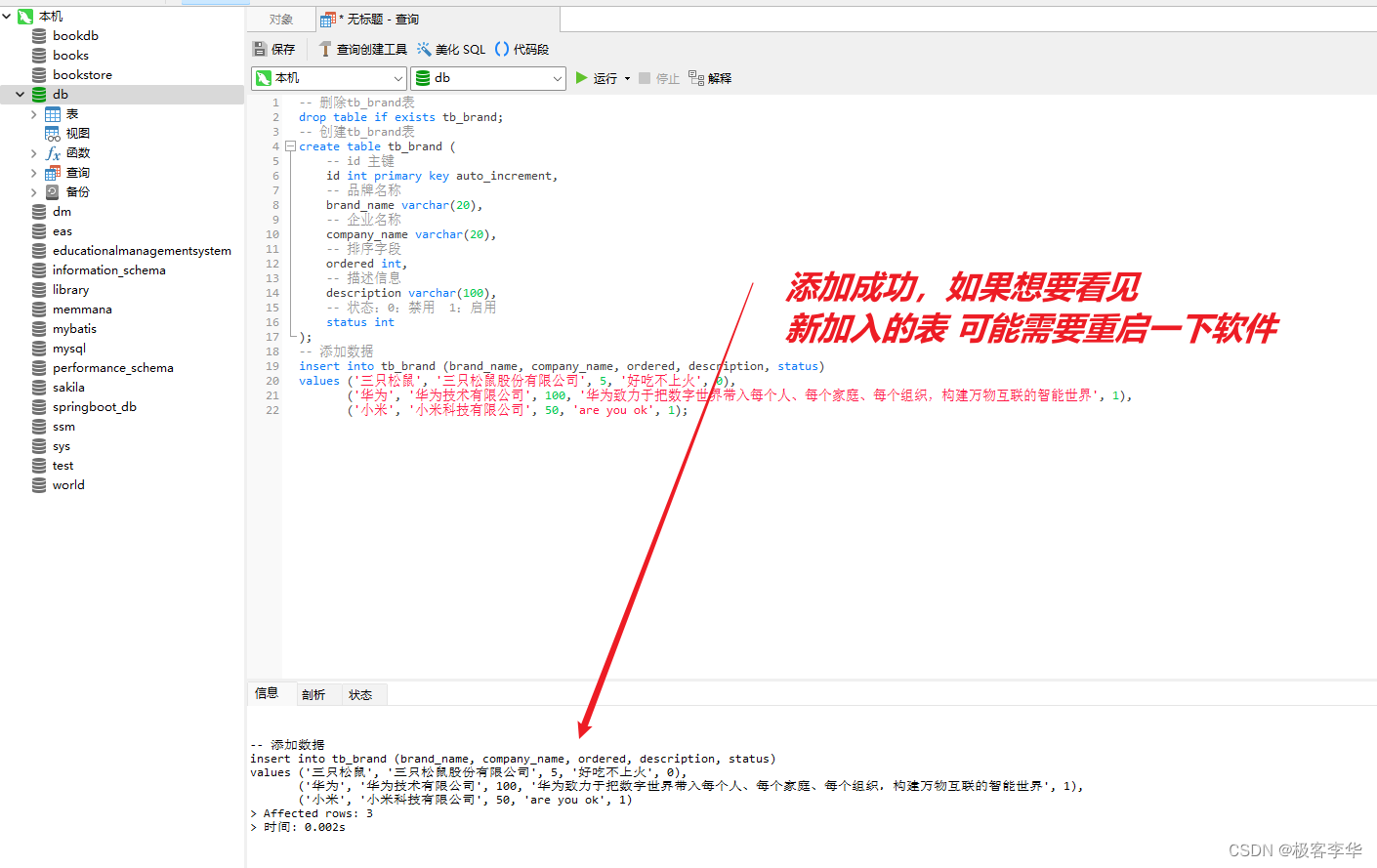Select the dm database
Image resolution: width=1377 pixels, height=868 pixels.
coord(62,212)
